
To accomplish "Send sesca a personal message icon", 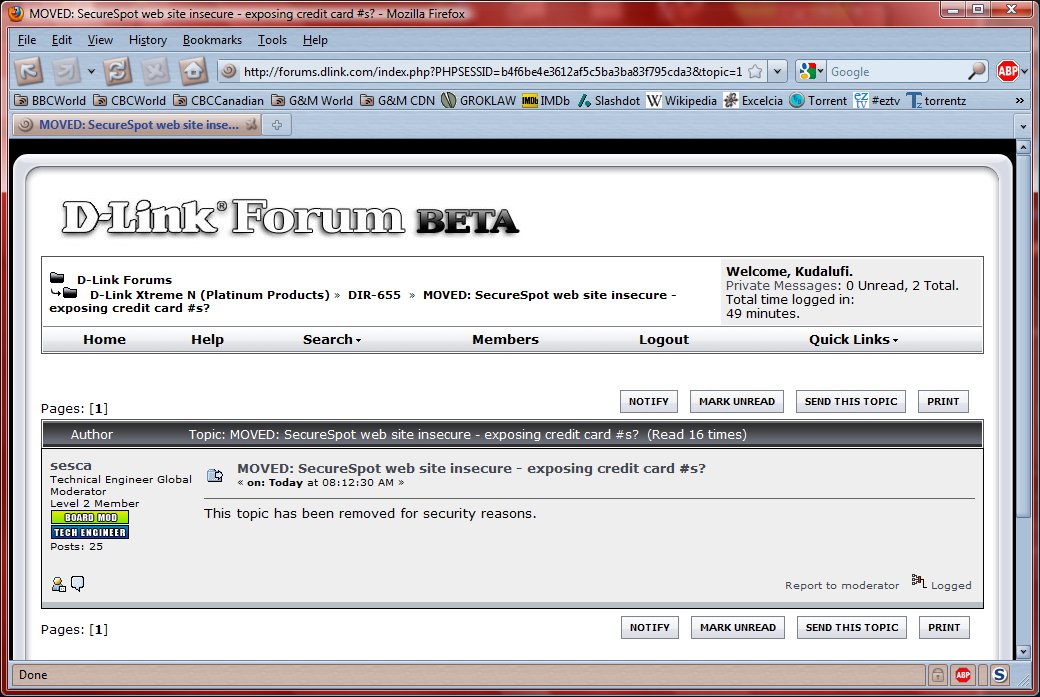I will click(78, 584).
